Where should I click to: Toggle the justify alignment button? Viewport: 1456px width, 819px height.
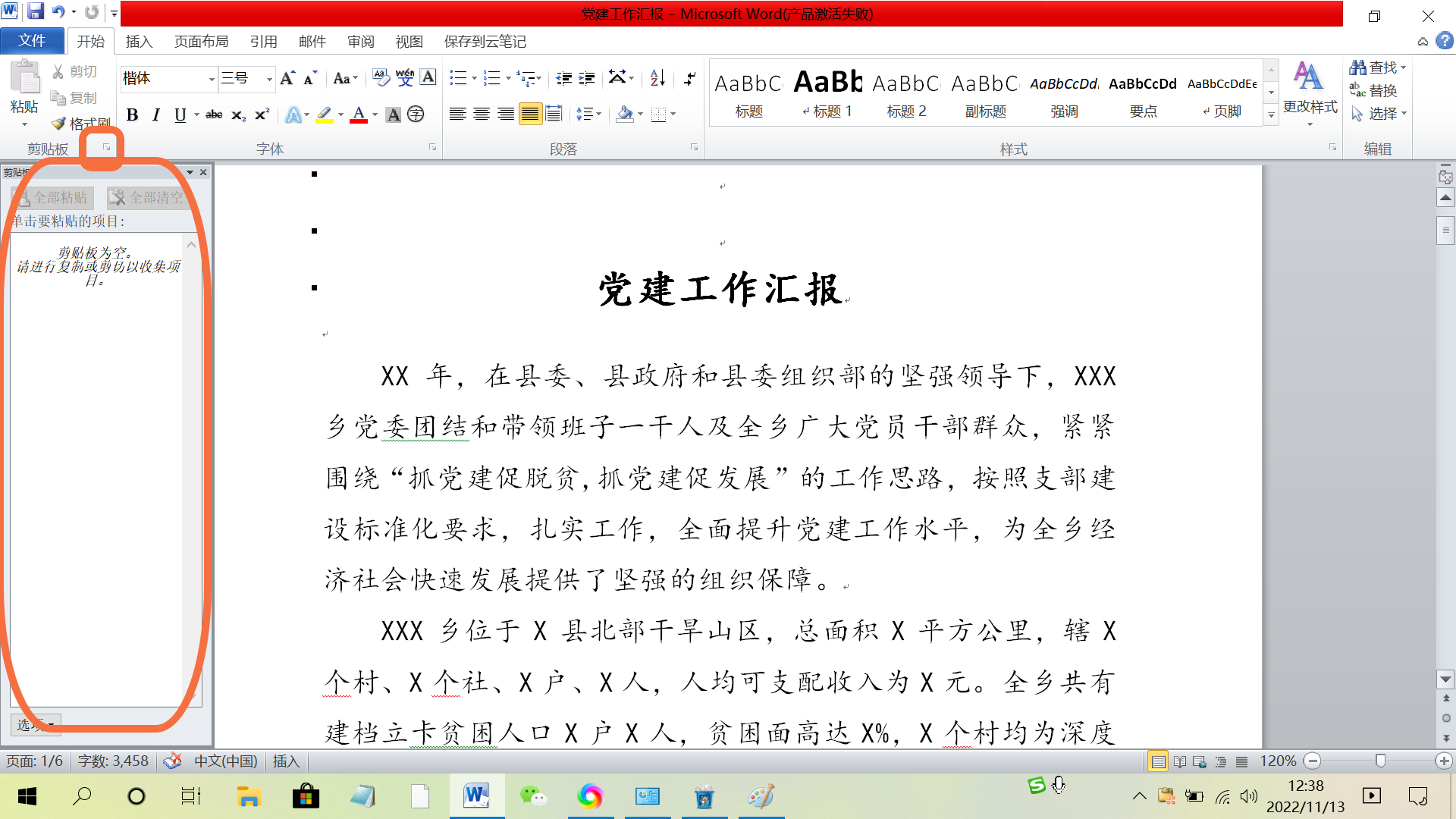click(x=530, y=115)
